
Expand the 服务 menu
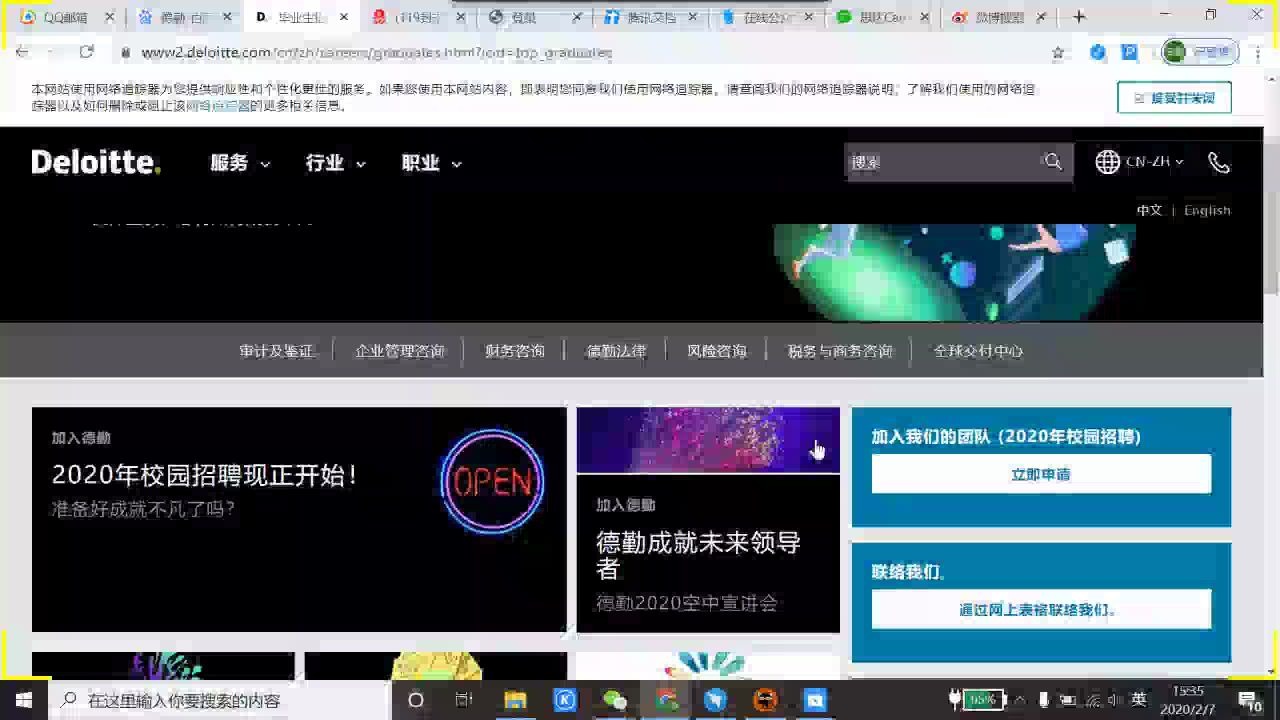click(240, 163)
